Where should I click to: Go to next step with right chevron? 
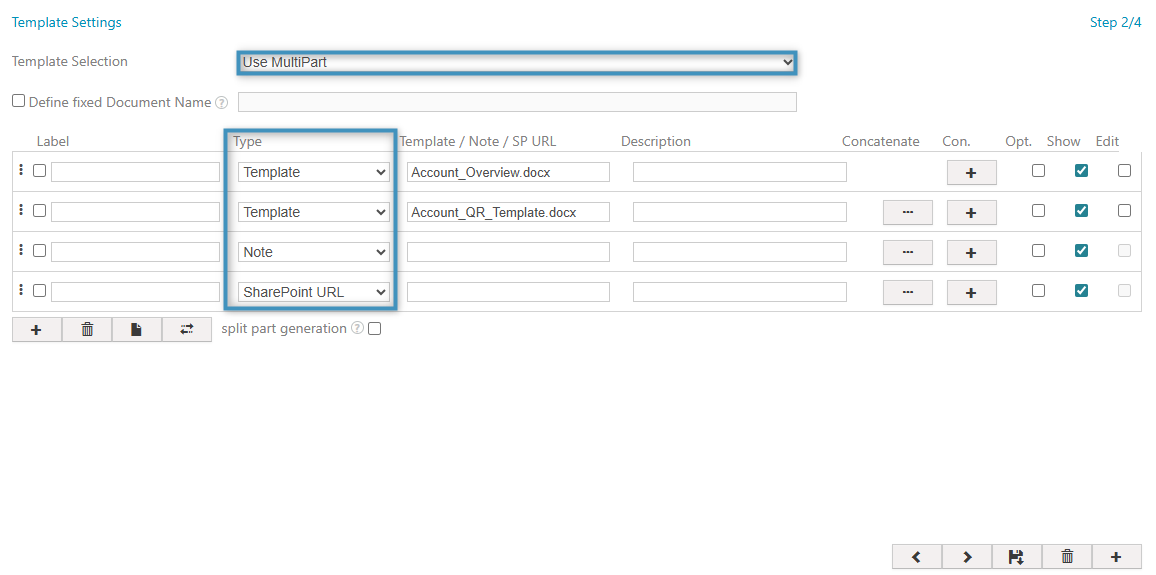(967, 557)
